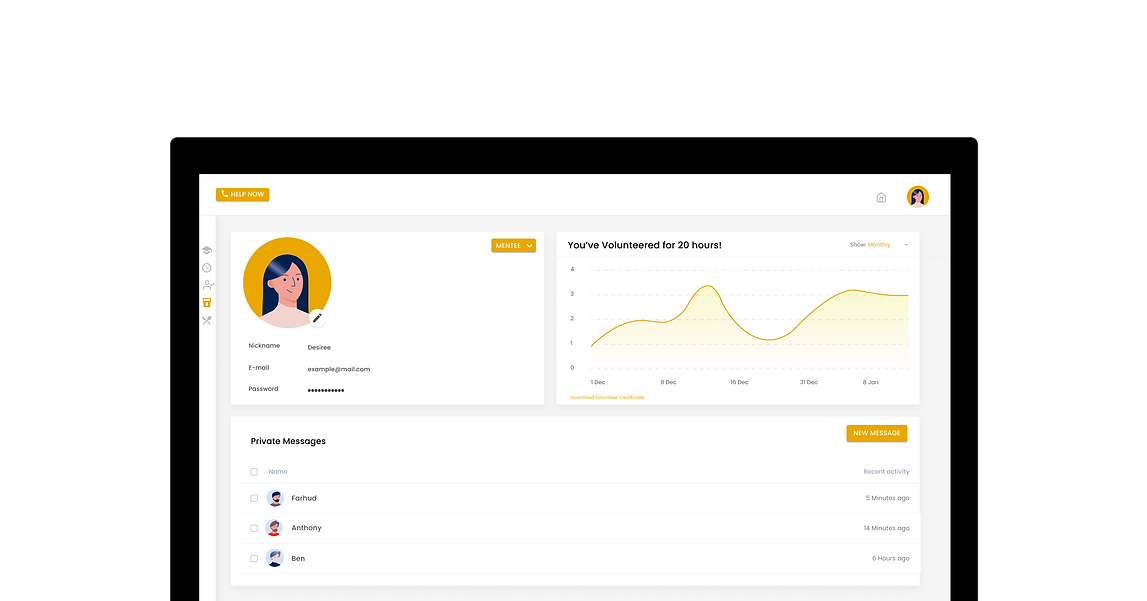Screen dimensions: 1147x601
Task: Click the arrow beside Monthly filter
Action: point(906,245)
